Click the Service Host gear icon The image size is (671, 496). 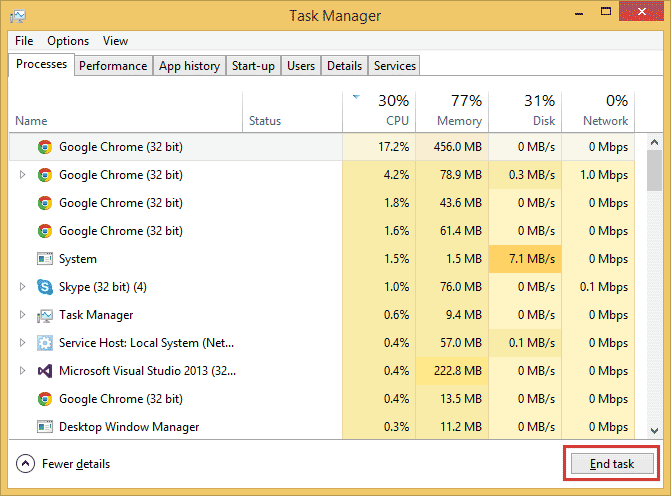click(x=45, y=343)
